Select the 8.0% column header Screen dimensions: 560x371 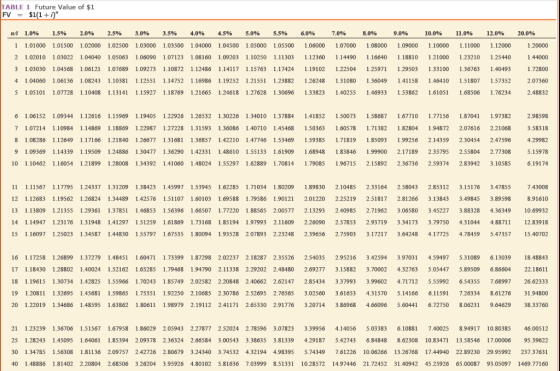point(370,34)
